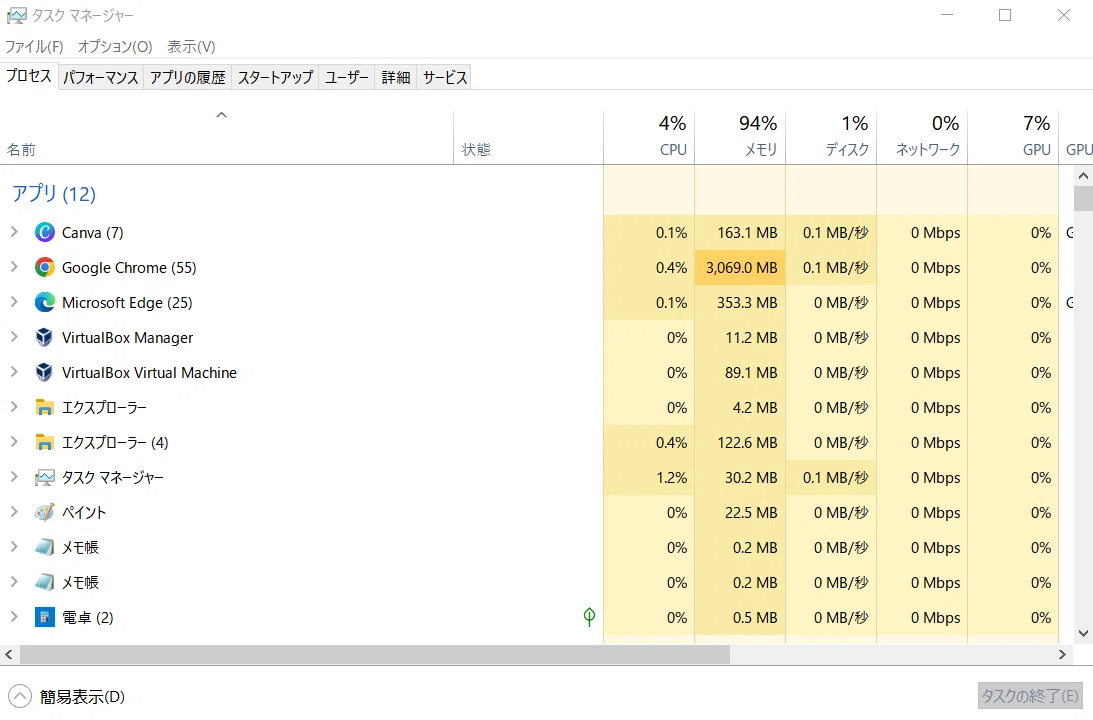Sort by the 状態 column header
The image size is (1093, 720).
pyautogui.click(x=528, y=137)
